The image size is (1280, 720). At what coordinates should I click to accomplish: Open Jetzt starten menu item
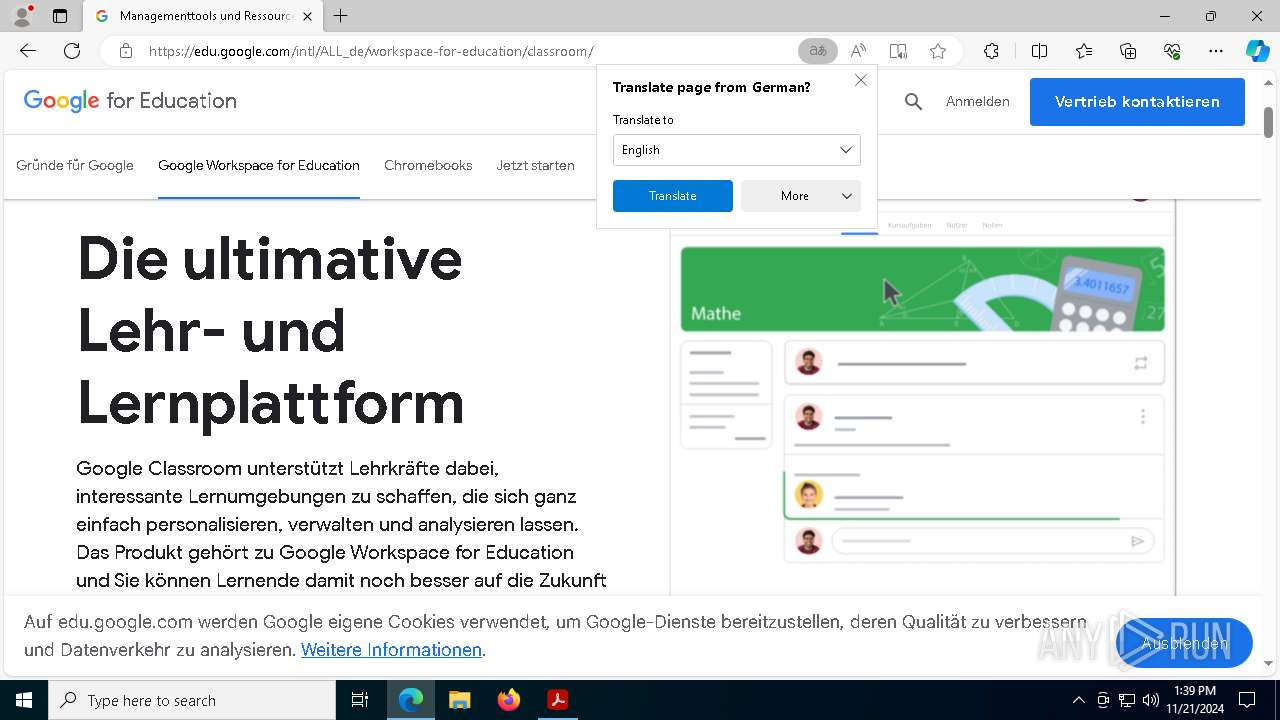pos(535,165)
